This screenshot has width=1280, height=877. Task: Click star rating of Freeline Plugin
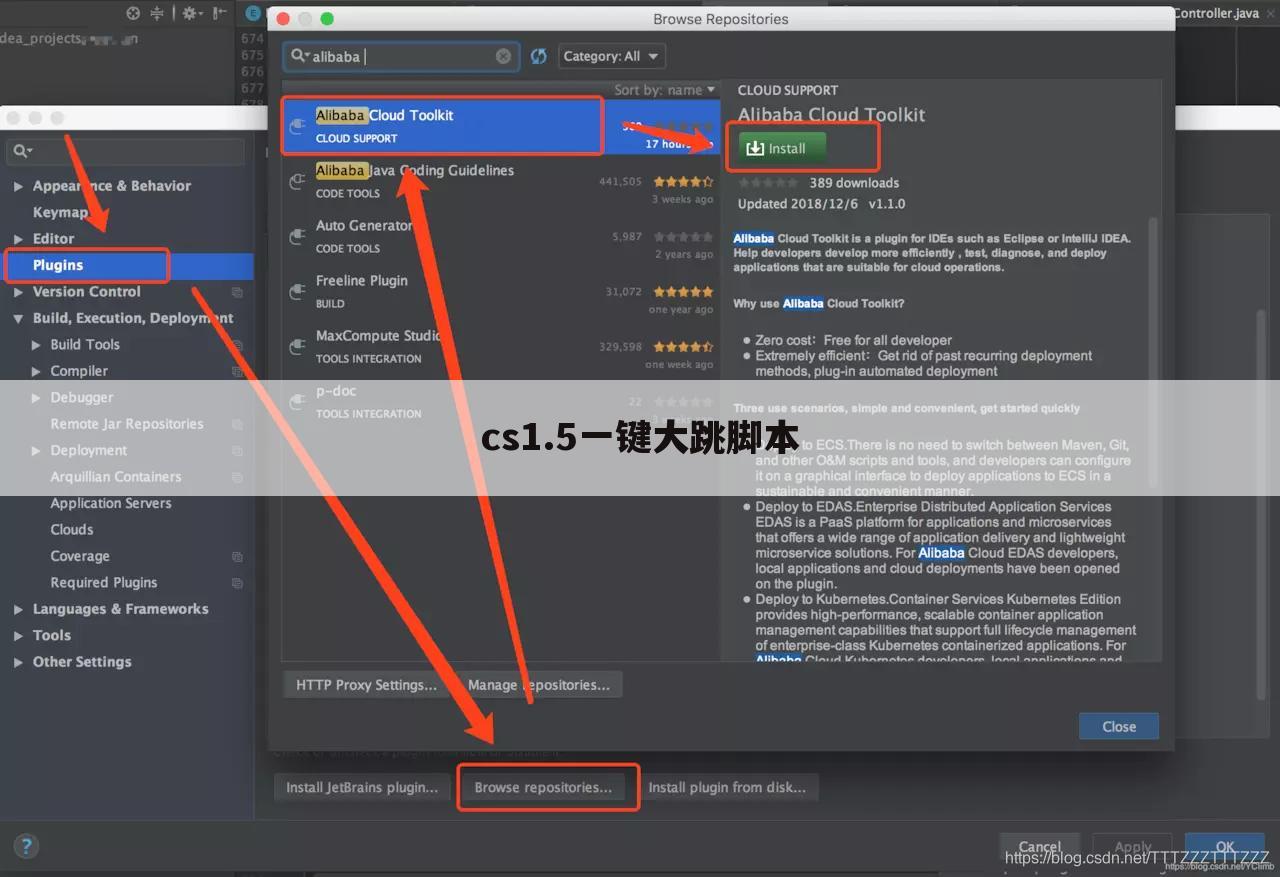pyautogui.click(x=683, y=292)
